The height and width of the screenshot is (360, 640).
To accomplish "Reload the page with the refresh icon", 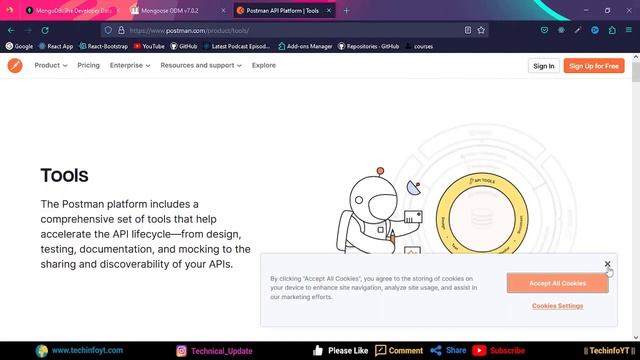I will [45, 30].
